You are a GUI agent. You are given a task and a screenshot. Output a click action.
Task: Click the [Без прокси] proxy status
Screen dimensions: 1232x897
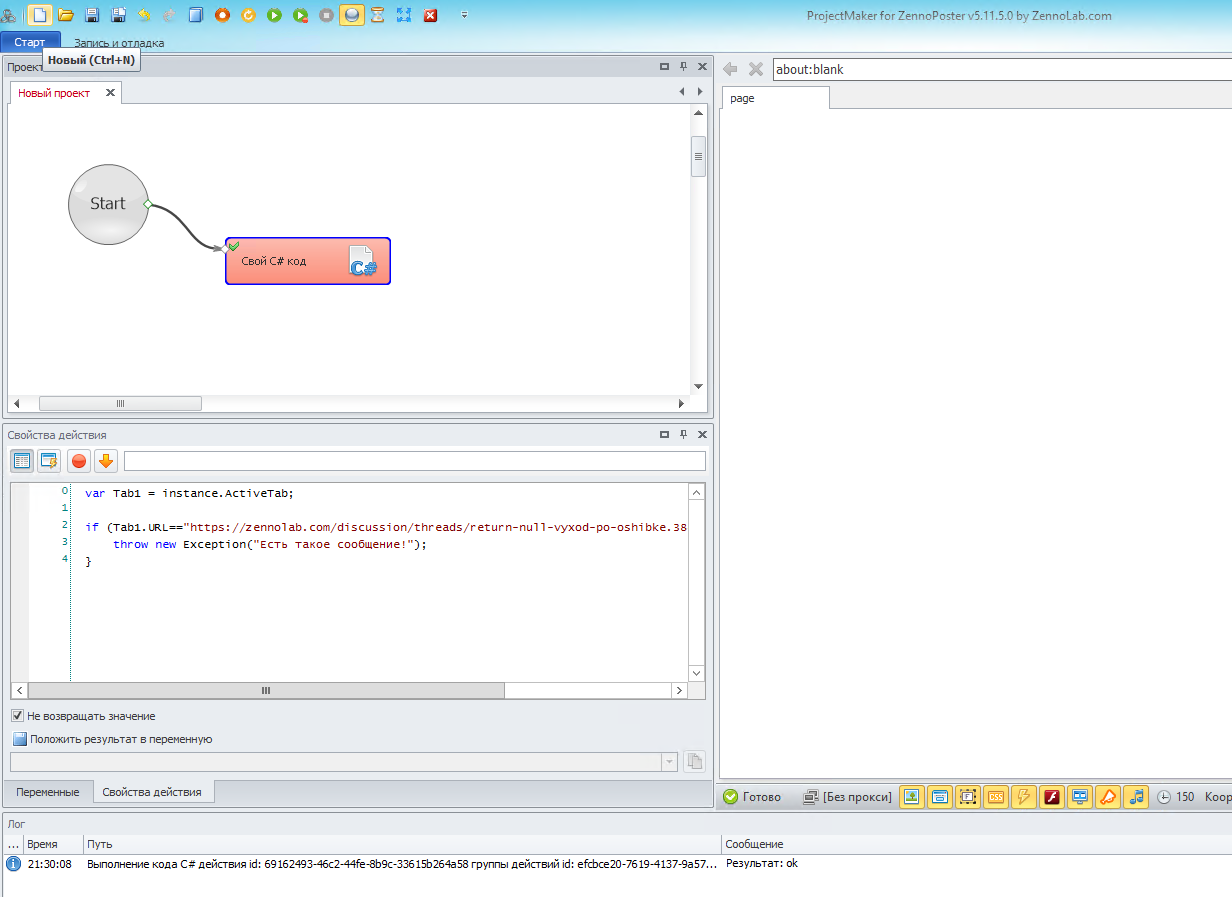coord(848,797)
